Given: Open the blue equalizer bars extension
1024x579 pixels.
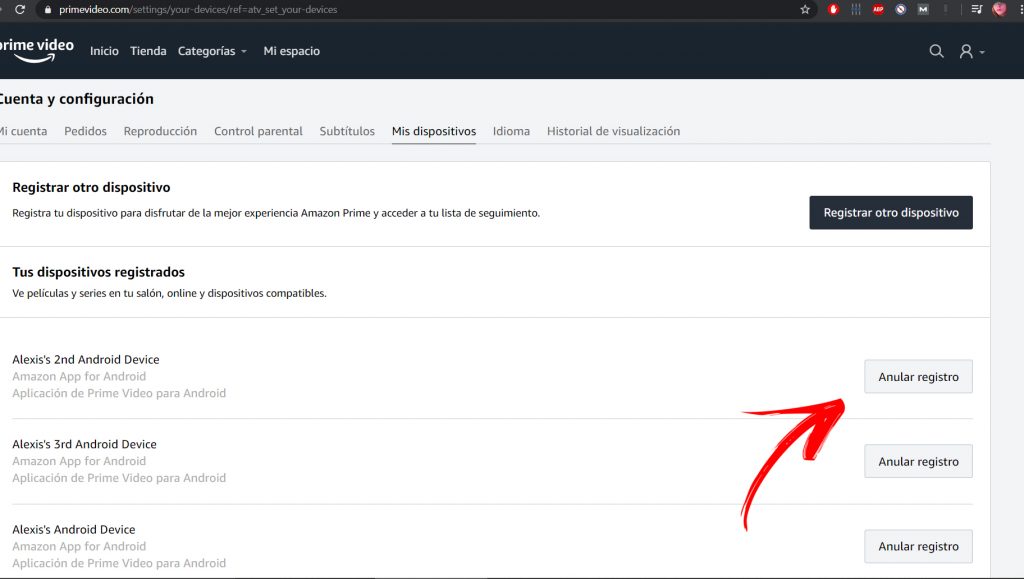Looking at the screenshot, I should (856, 9).
